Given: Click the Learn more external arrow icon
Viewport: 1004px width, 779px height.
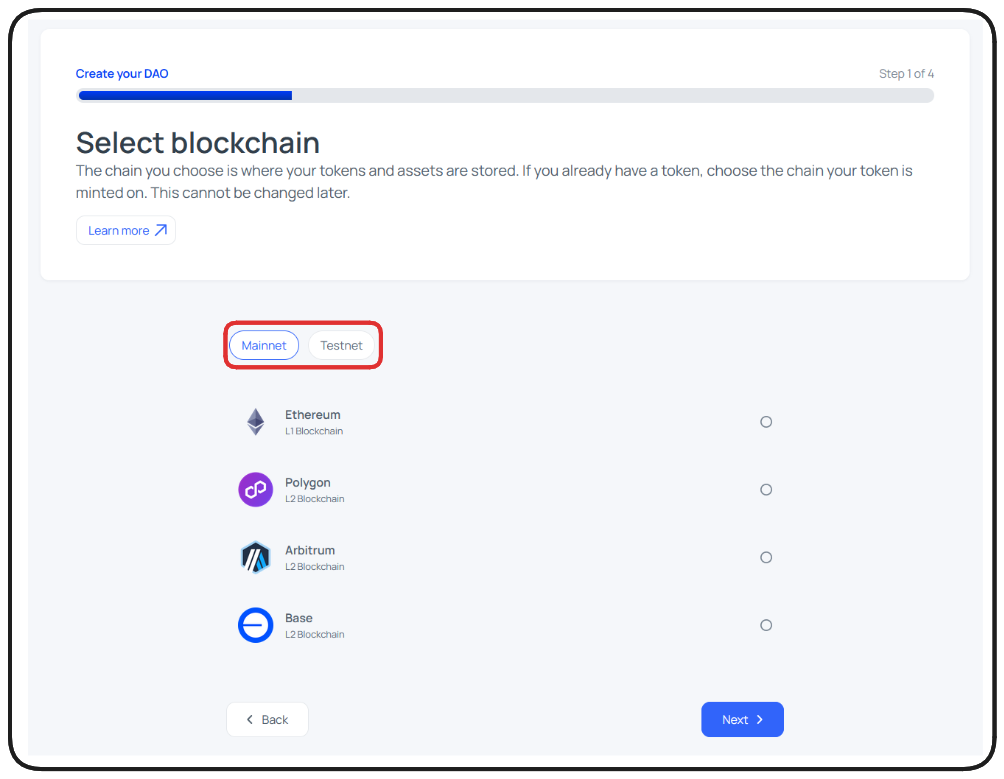Looking at the screenshot, I should point(160,231).
